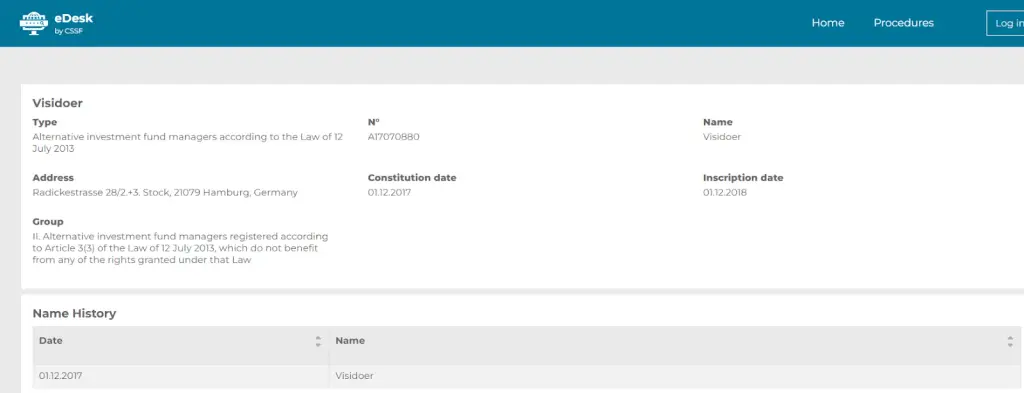Click the Name History section heading
The image size is (1024, 393).
coord(74,313)
